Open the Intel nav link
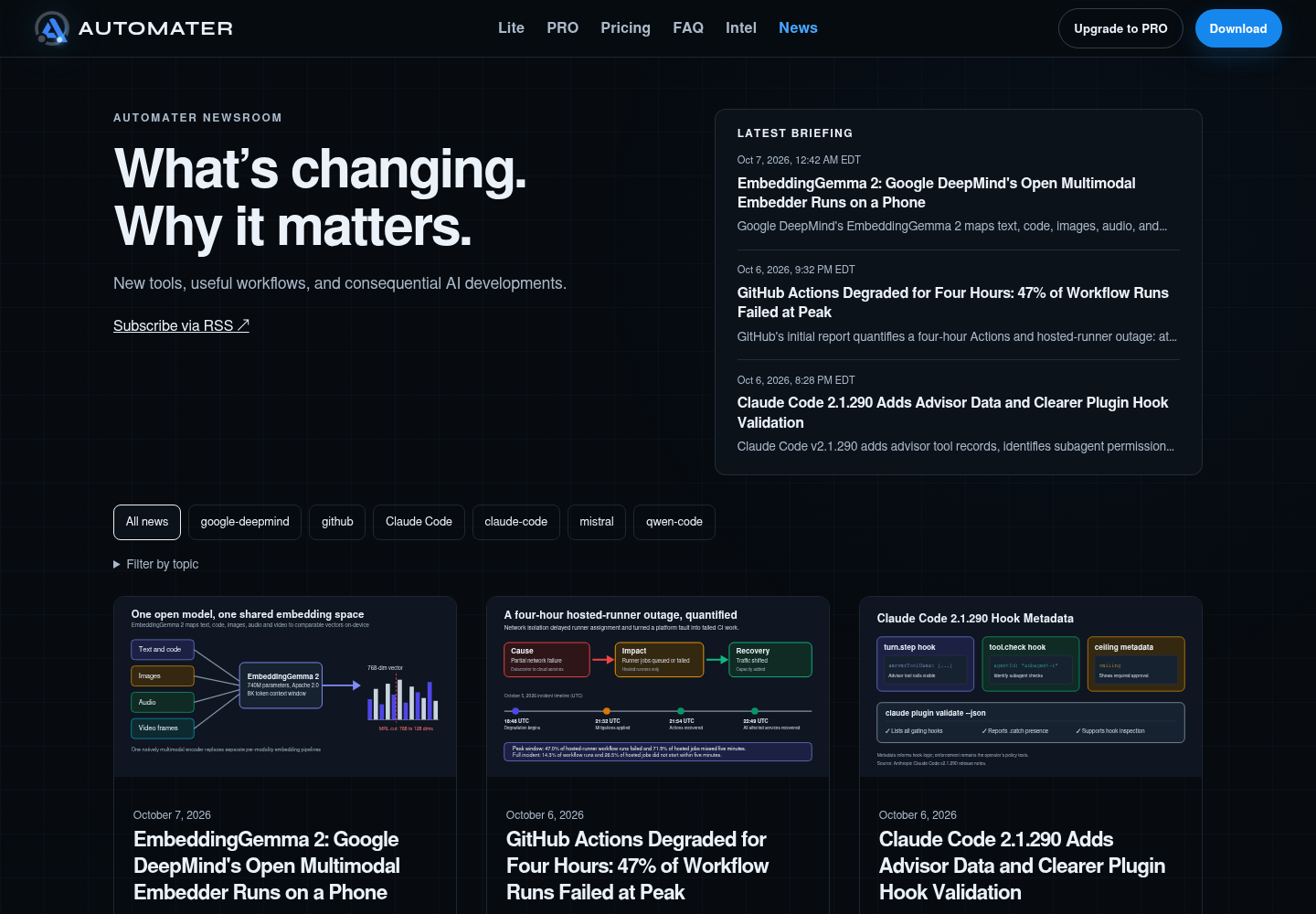This screenshot has width=1316, height=914. click(741, 28)
